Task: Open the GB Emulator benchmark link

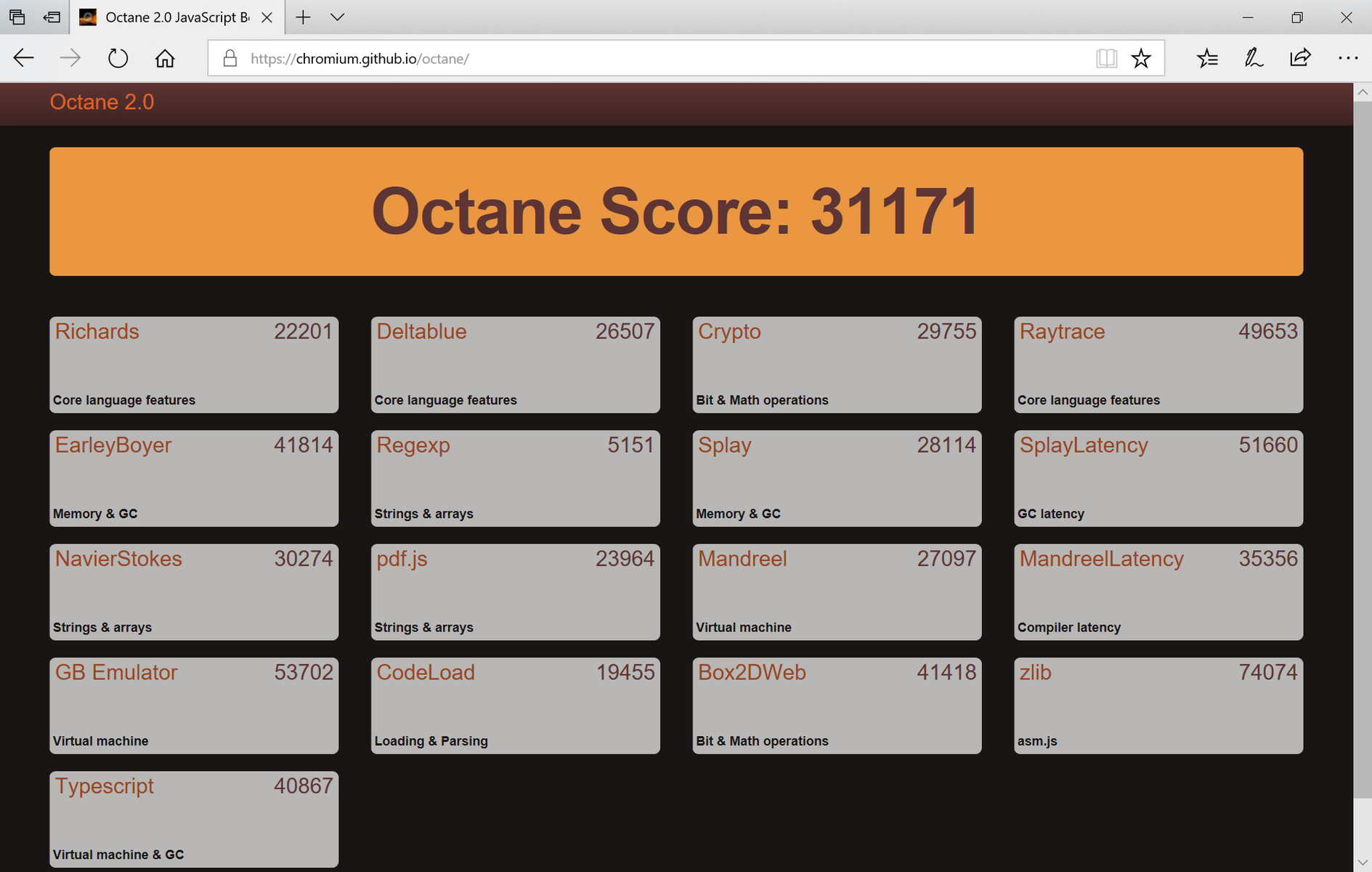Action: (116, 672)
